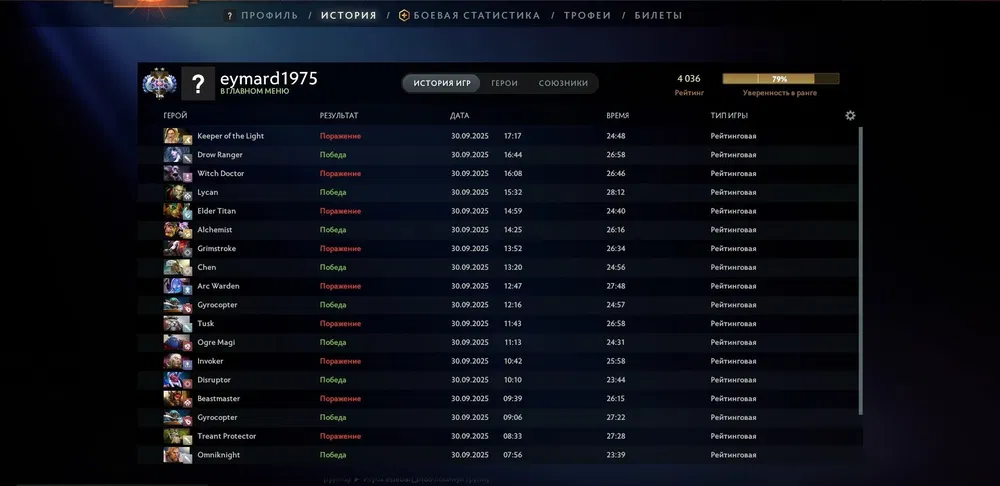Click Lycan hero portrait
Viewport: 1000px width, 486px height.
177,192
